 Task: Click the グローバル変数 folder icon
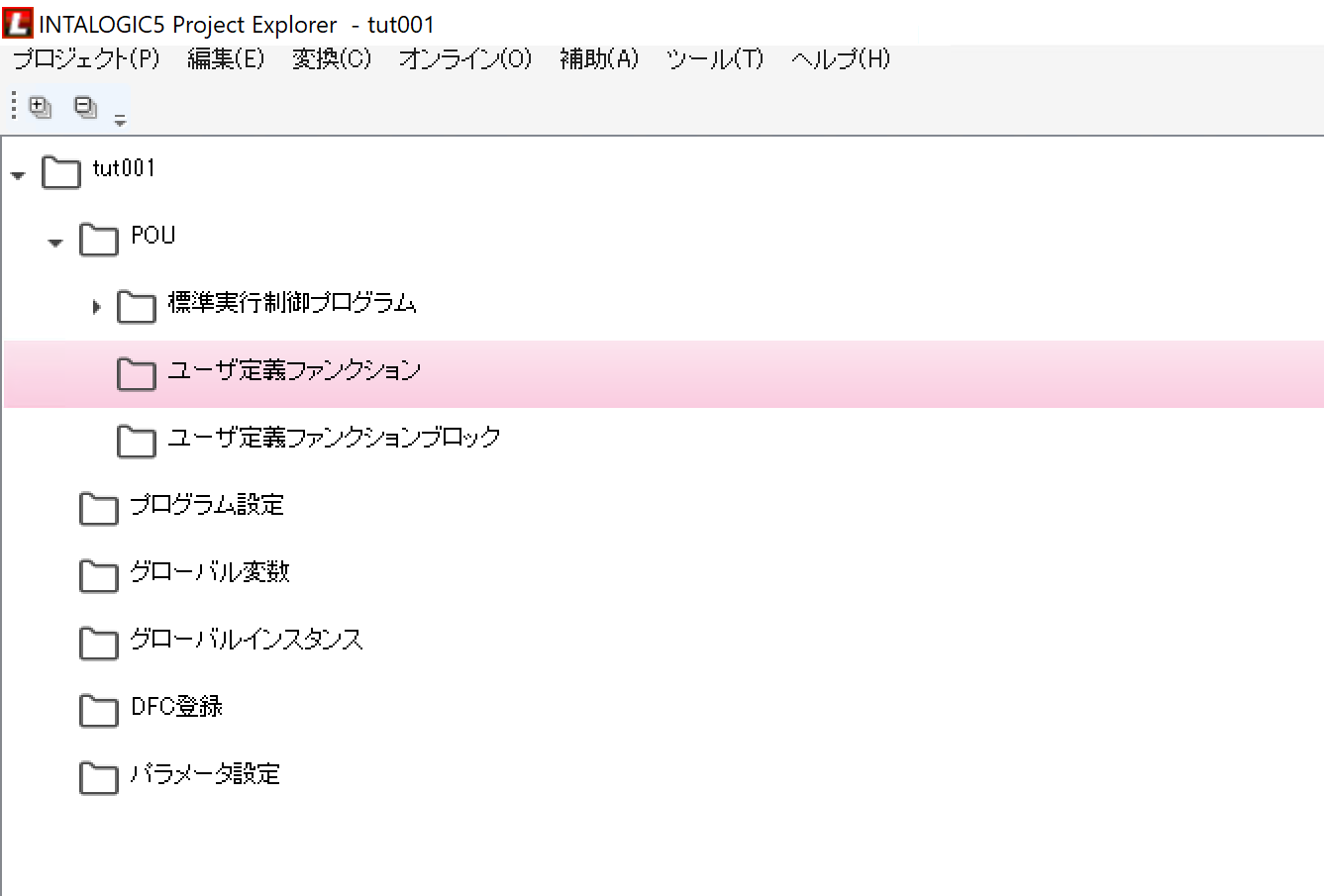tap(99, 575)
